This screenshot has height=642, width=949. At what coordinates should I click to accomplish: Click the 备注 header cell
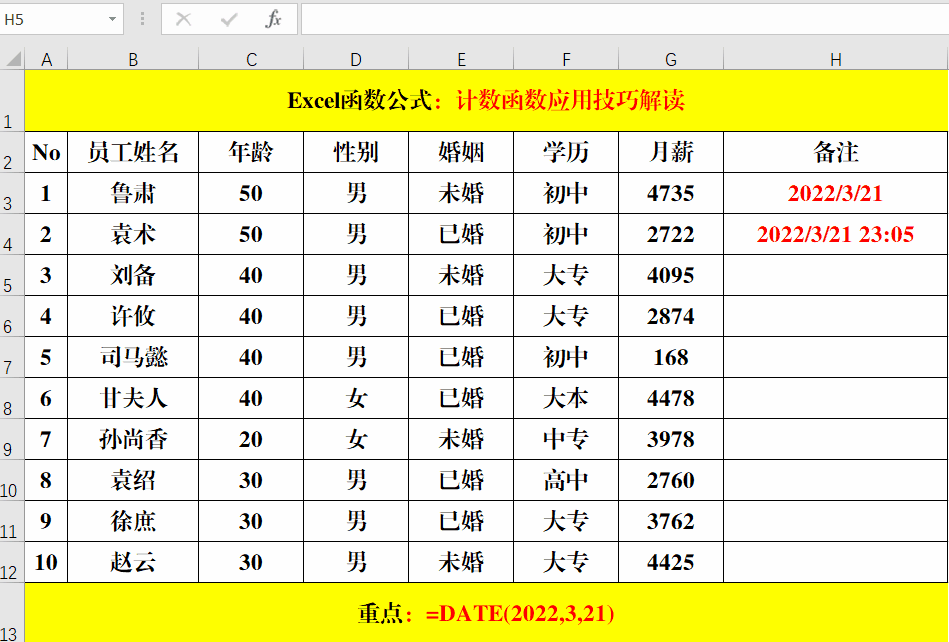pyautogui.click(x=836, y=152)
